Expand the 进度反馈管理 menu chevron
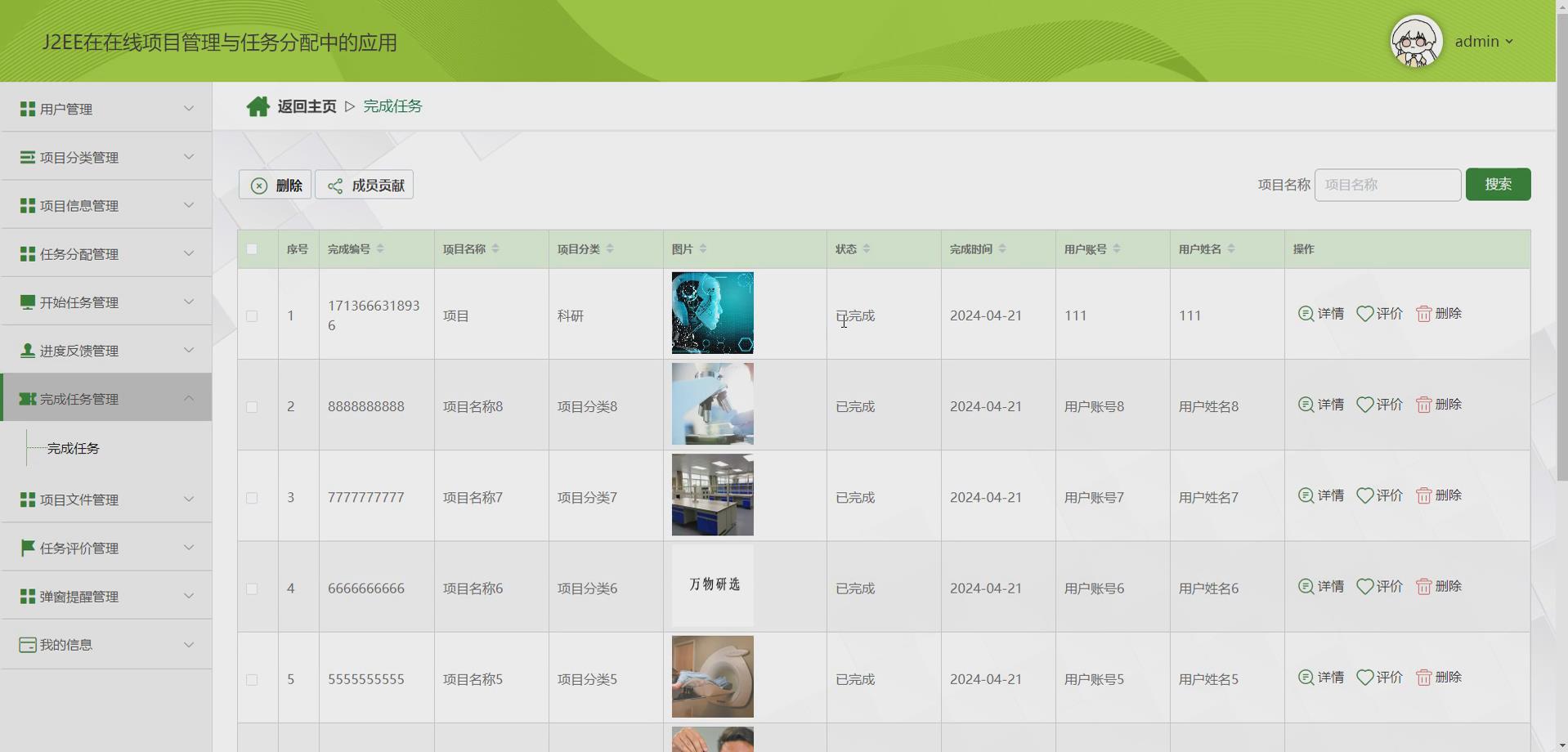Viewport: 1568px width, 752px height. pos(189,350)
